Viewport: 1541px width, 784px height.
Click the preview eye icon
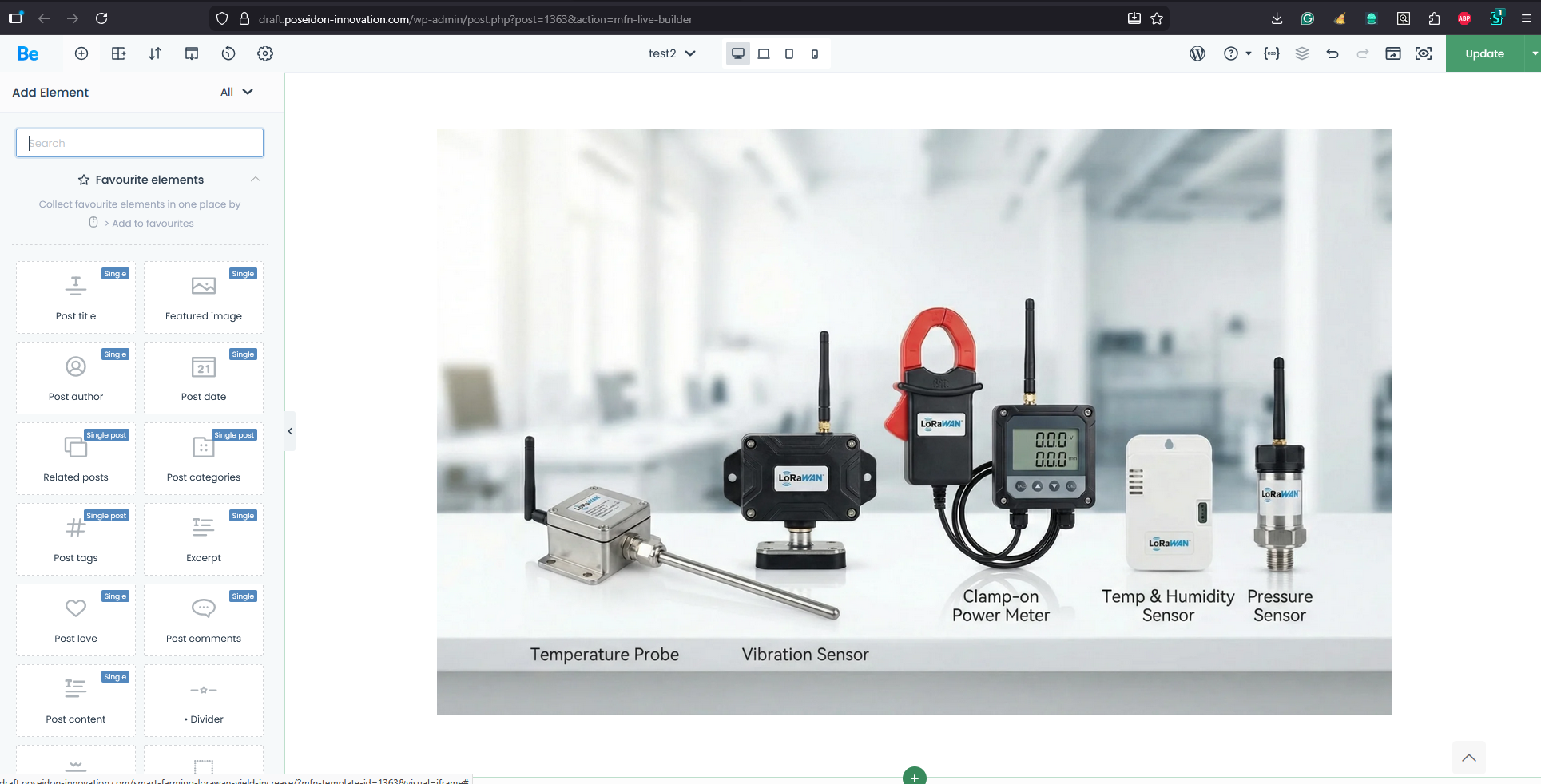tap(1424, 53)
